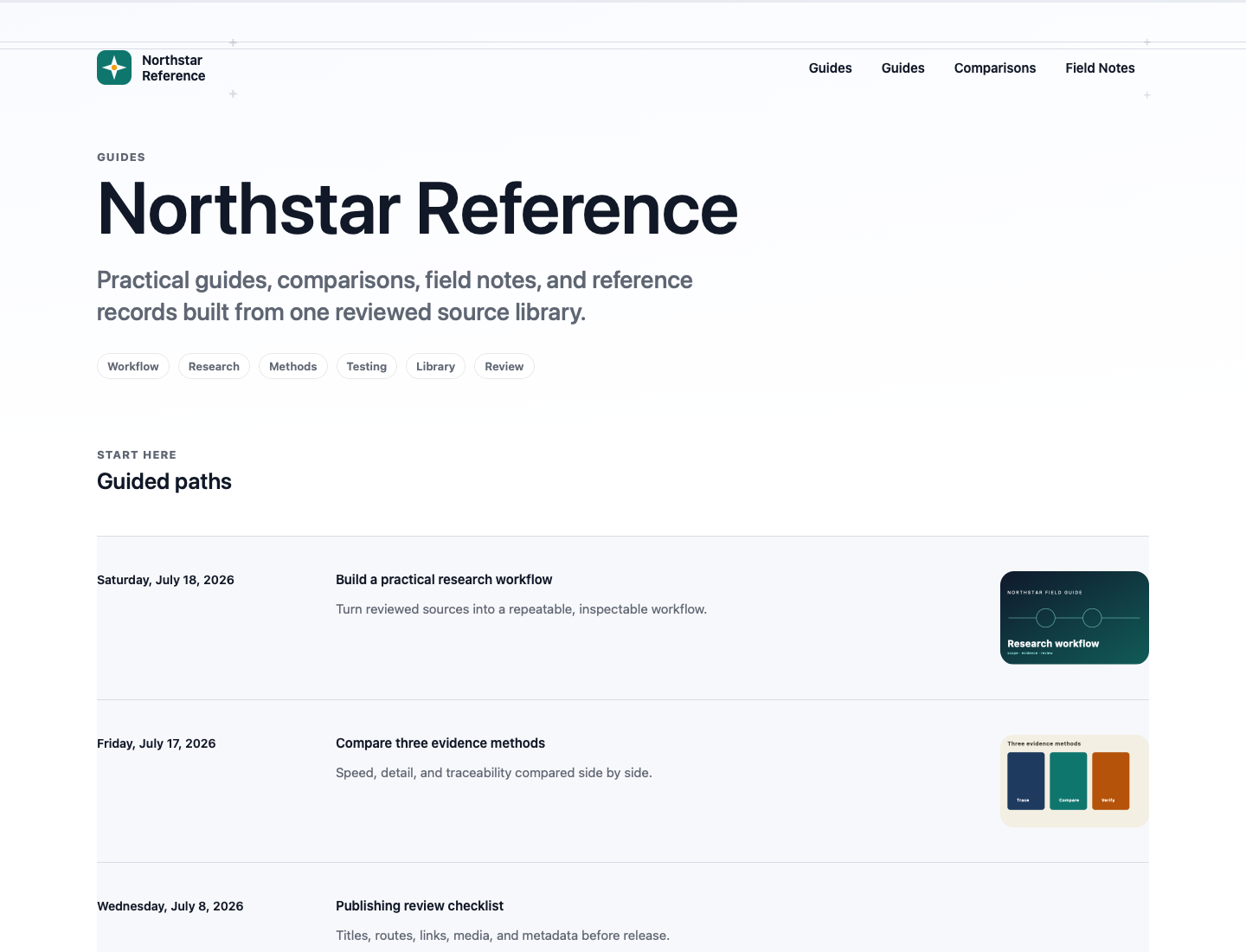Click the Research workflow thumbnail image

tap(1075, 618)
